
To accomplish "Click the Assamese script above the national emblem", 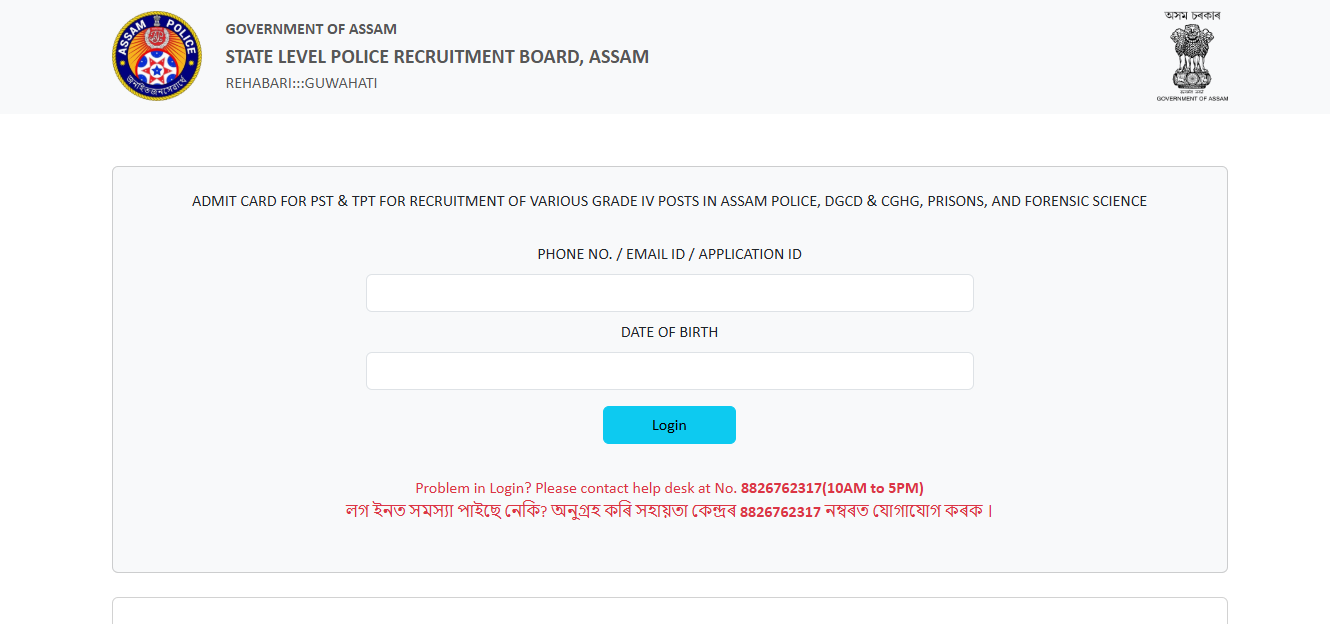I will 1191,13.
